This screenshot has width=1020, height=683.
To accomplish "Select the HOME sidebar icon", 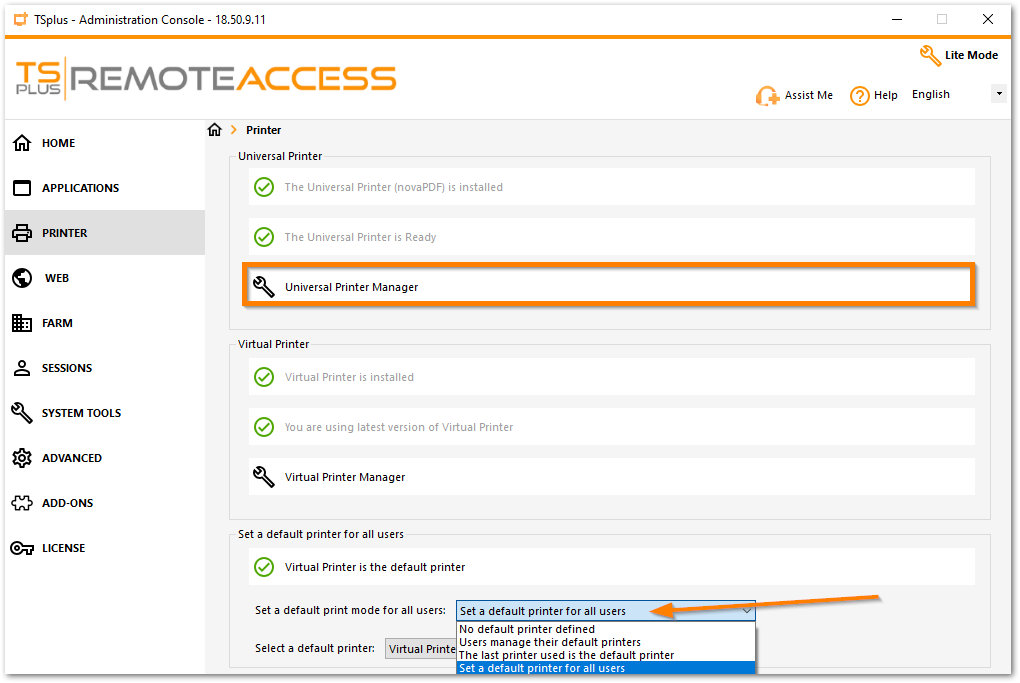I will (60, 143).
